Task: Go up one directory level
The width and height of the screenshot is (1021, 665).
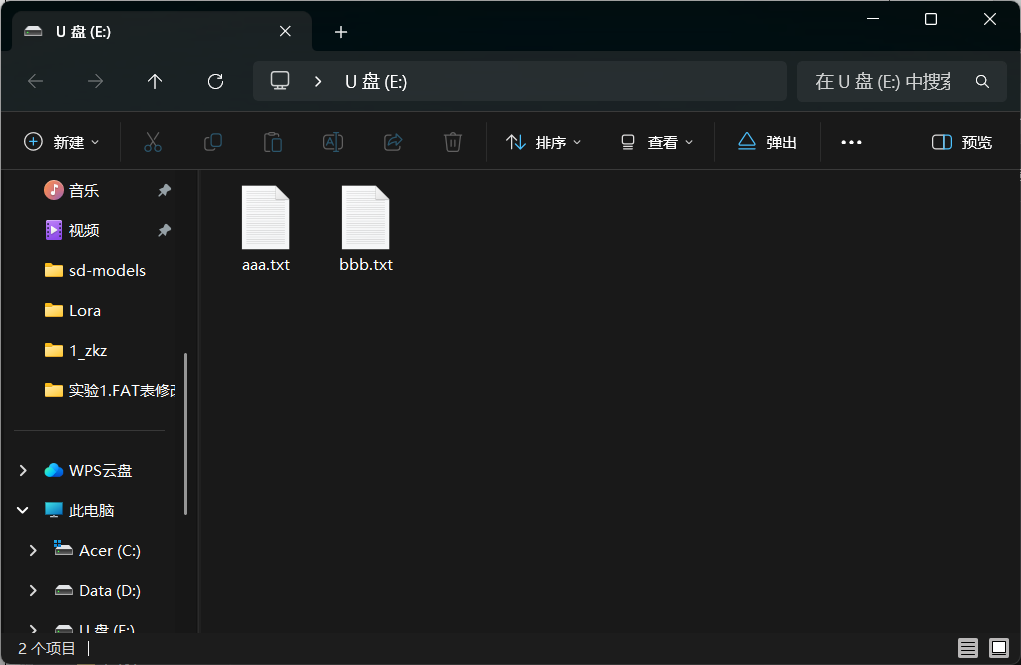Action: [155, 82]
